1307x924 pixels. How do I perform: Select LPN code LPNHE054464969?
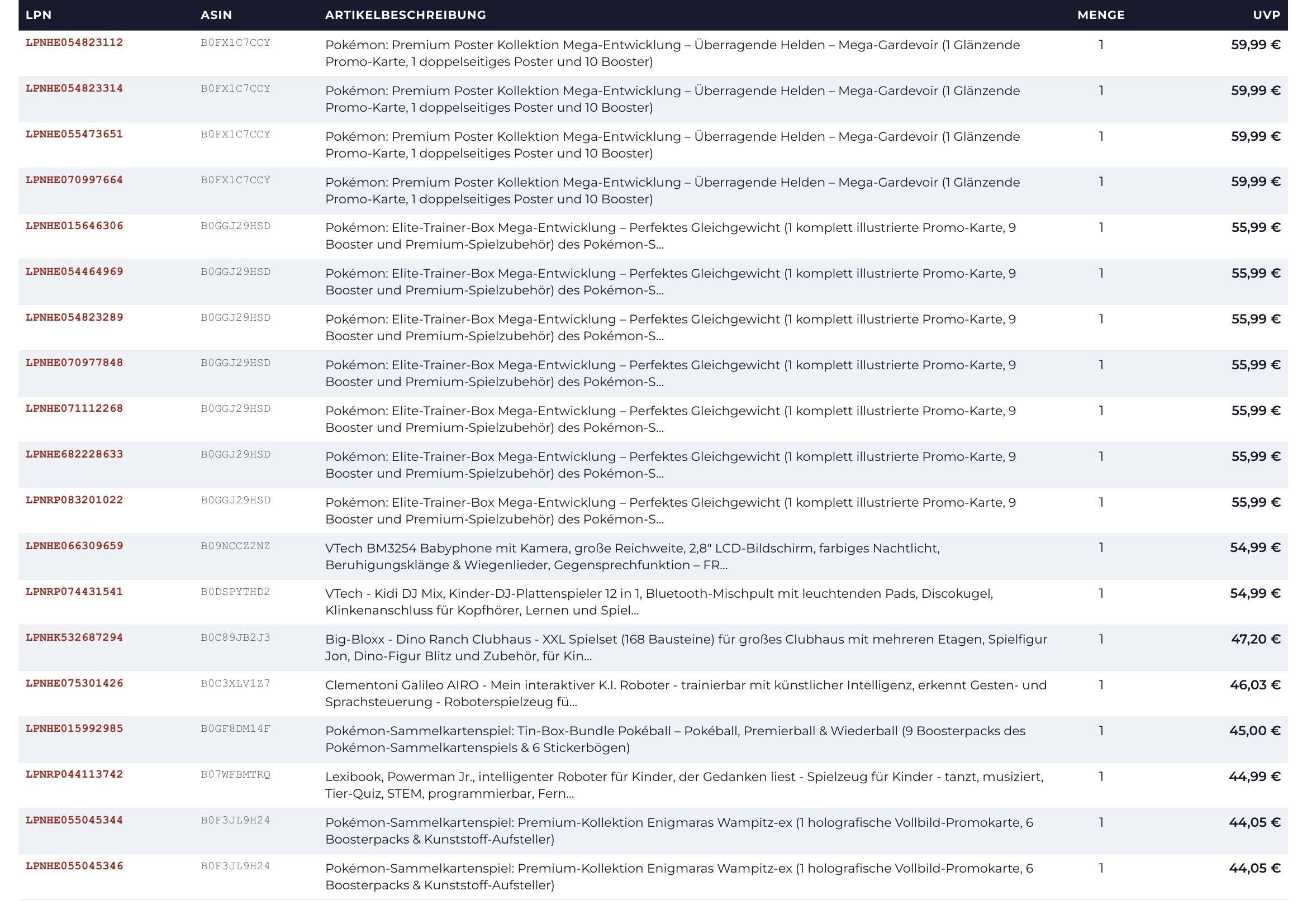coord(74,272)
